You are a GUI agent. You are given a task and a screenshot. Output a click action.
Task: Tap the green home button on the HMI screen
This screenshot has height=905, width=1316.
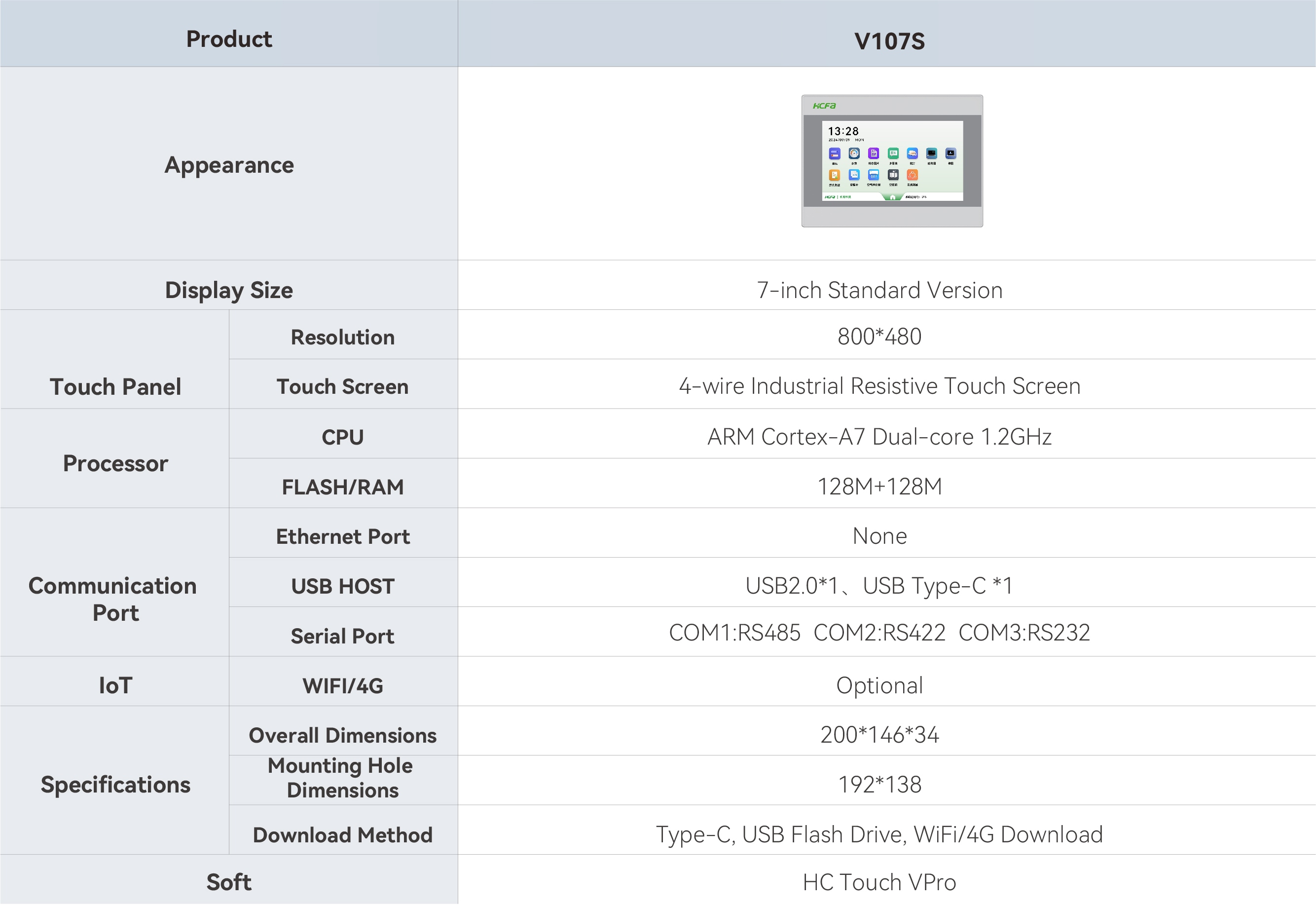(x=893, y=197)
